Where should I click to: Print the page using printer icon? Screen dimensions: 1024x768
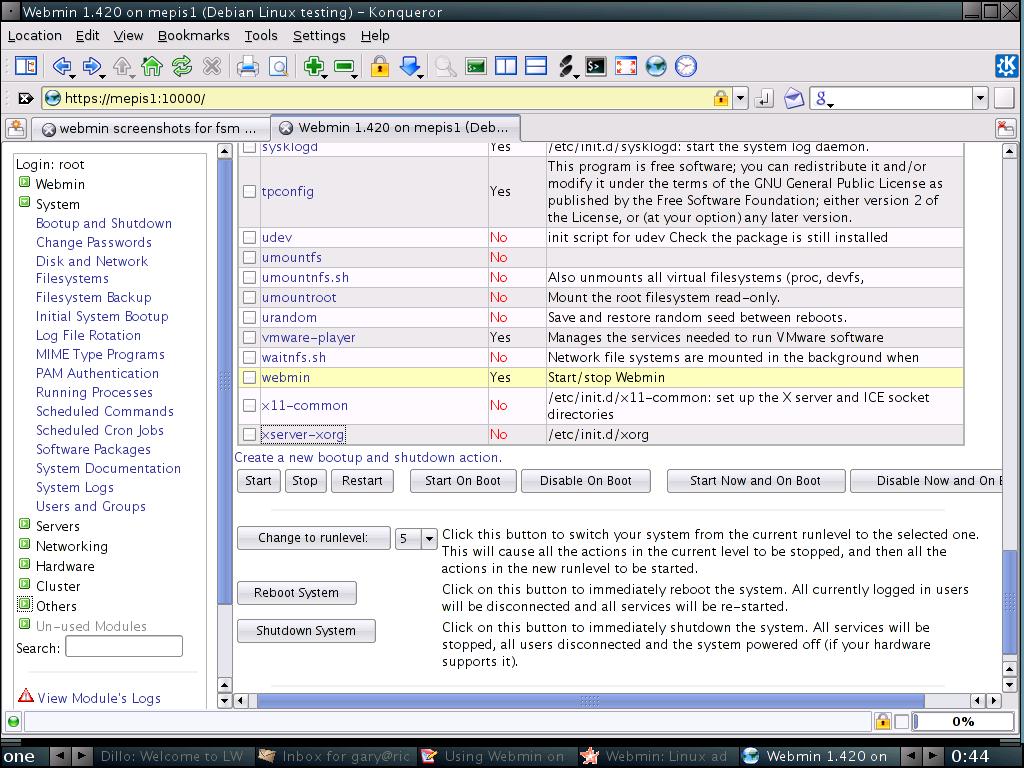click(248, 66)
